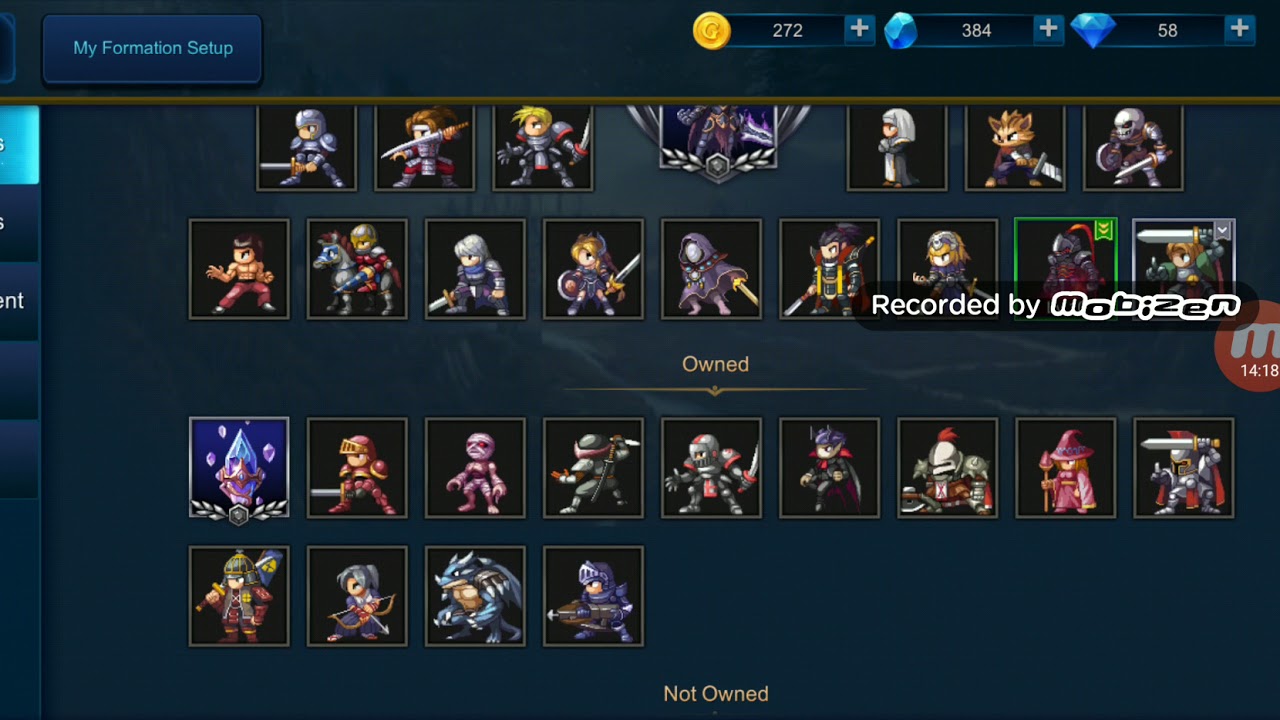The height and width of the screenshot is (720, 1280).
Task: Expand arrow badge on the sword hero
Action: click(x=1222, y=231)
